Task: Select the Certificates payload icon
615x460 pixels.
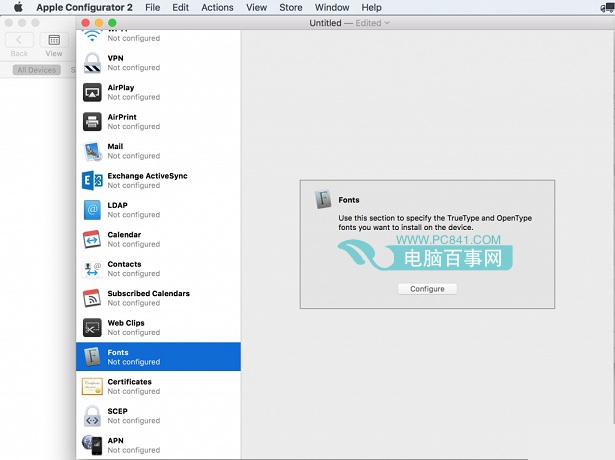Action: pos(92,386)
